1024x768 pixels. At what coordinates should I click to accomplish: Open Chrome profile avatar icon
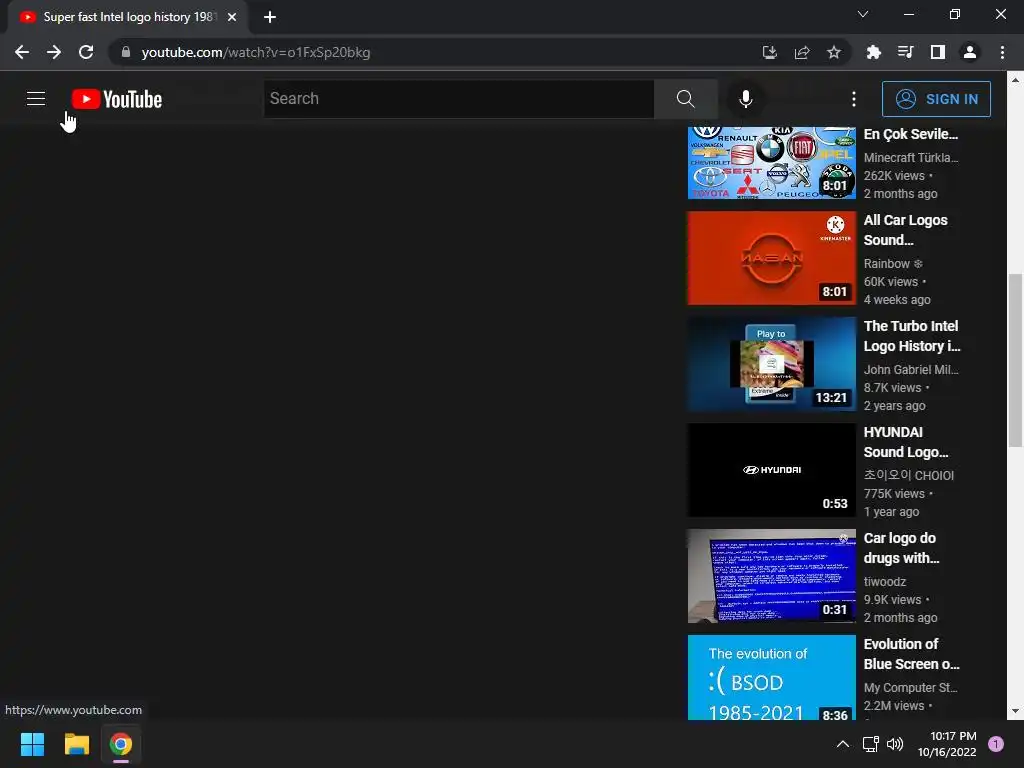click(x=970, y=52)
